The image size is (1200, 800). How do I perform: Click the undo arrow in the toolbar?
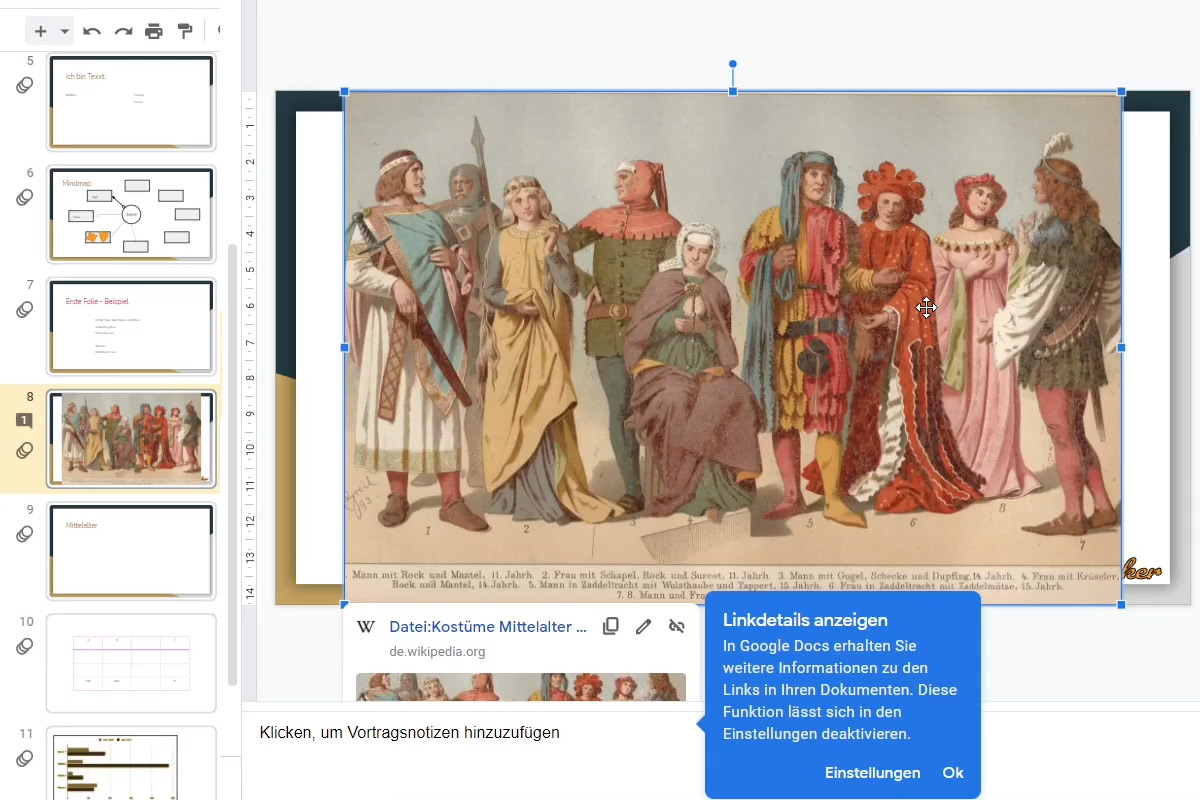click(92, 31)
